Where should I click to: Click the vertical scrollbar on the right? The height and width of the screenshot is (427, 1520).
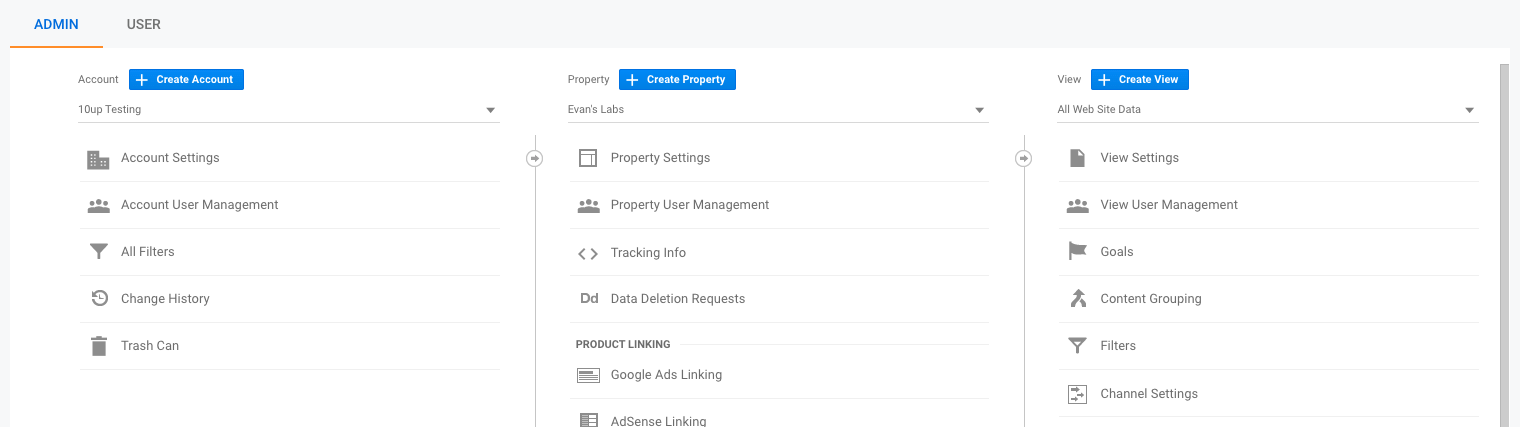tap(1504, 245)
